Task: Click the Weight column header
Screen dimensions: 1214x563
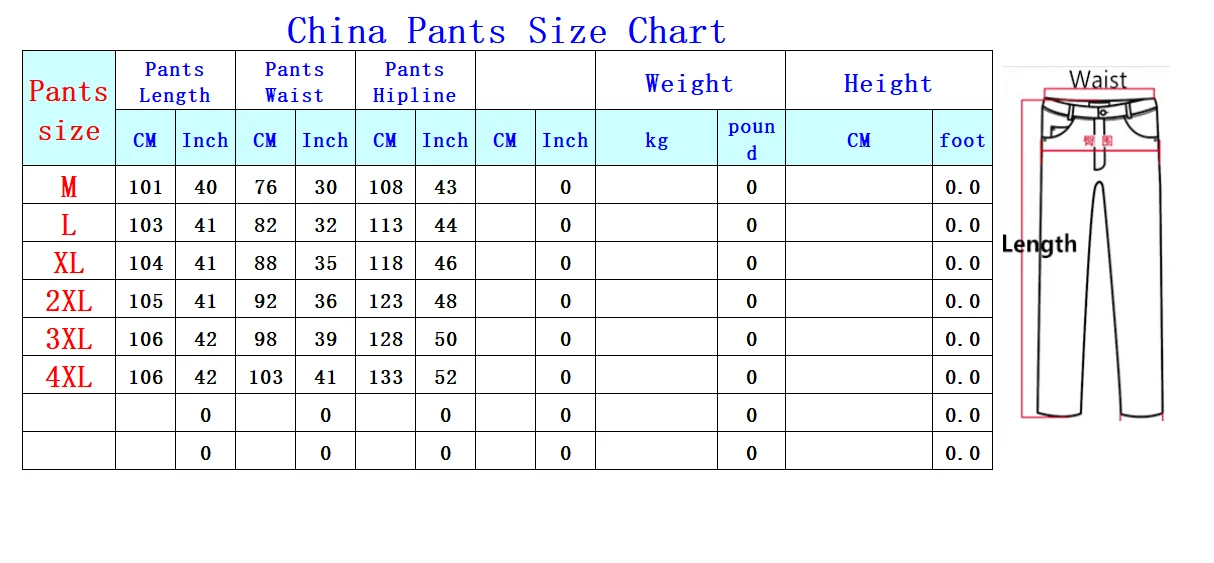Action: pos(690,81)
